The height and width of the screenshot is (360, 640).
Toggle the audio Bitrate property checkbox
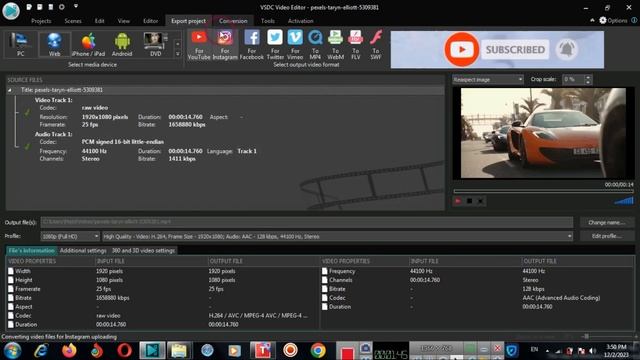coord(325,289)
